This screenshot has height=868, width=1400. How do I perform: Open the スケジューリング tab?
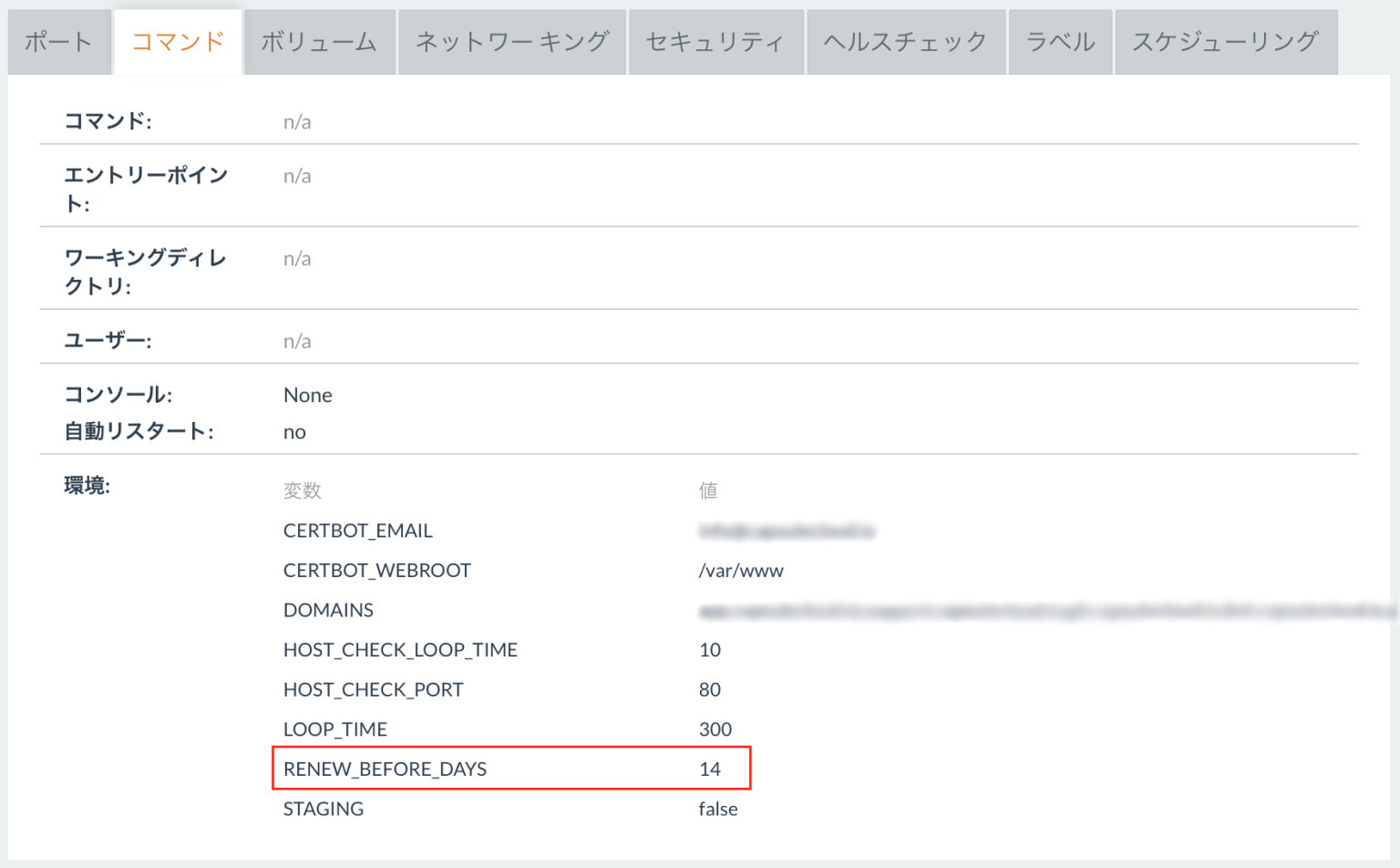click(1225, 41)
